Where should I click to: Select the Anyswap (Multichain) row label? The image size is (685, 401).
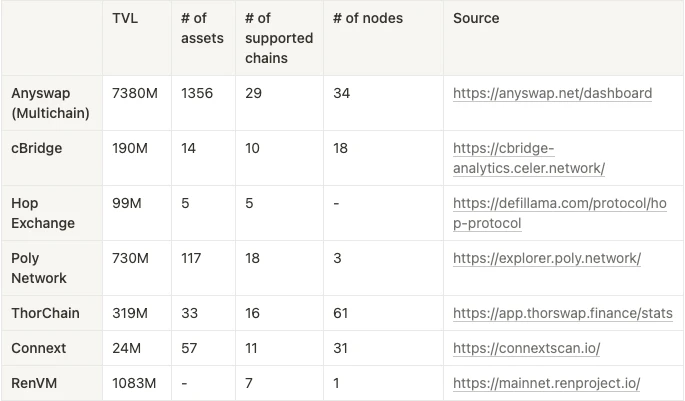(x=50, y=103)
